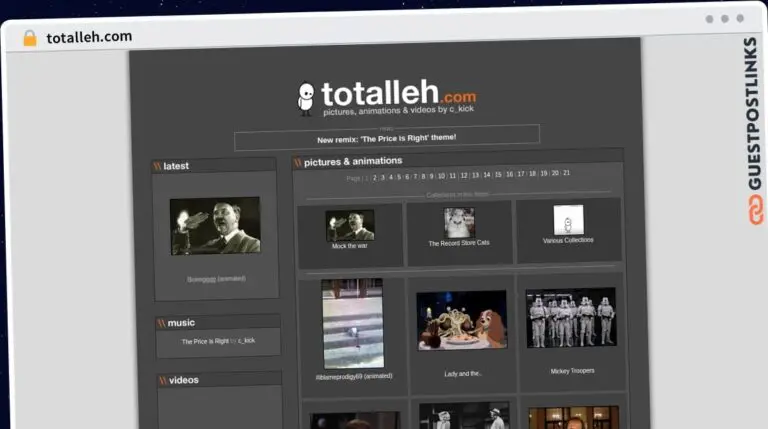Click the 'Various Collections' label

(568, 240)
